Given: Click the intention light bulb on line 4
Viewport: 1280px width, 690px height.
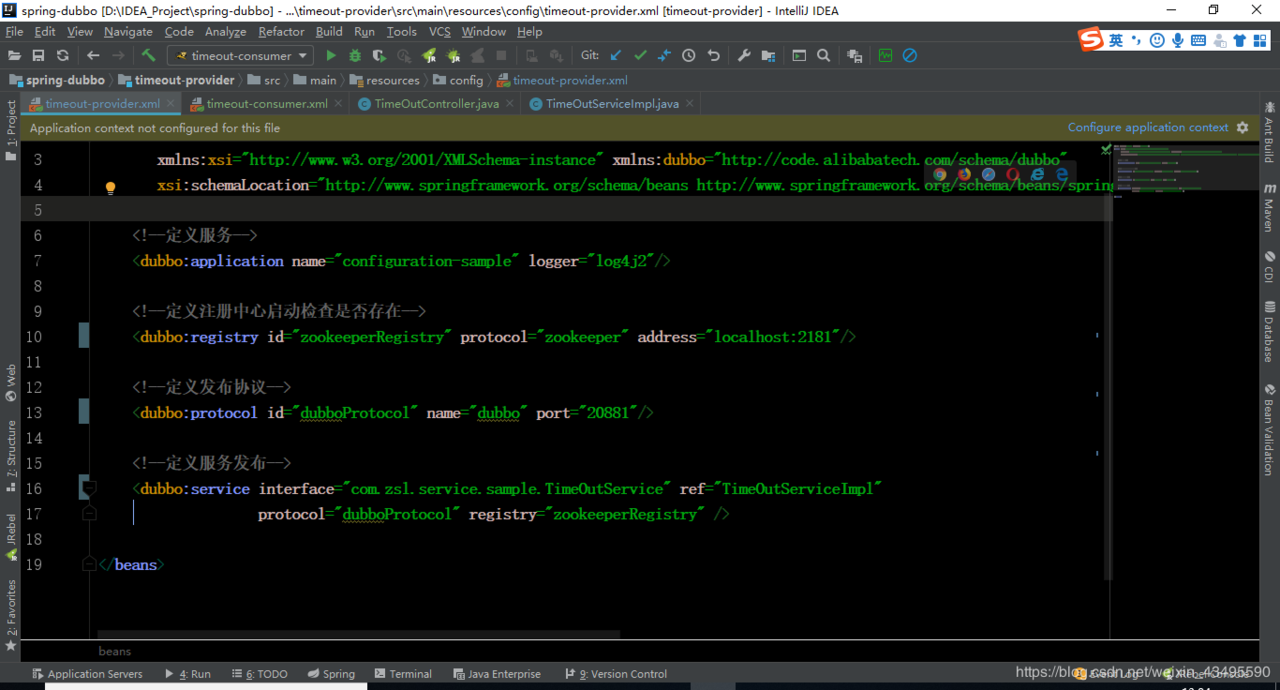Looking at the screenshot, I should pos(110,187).
